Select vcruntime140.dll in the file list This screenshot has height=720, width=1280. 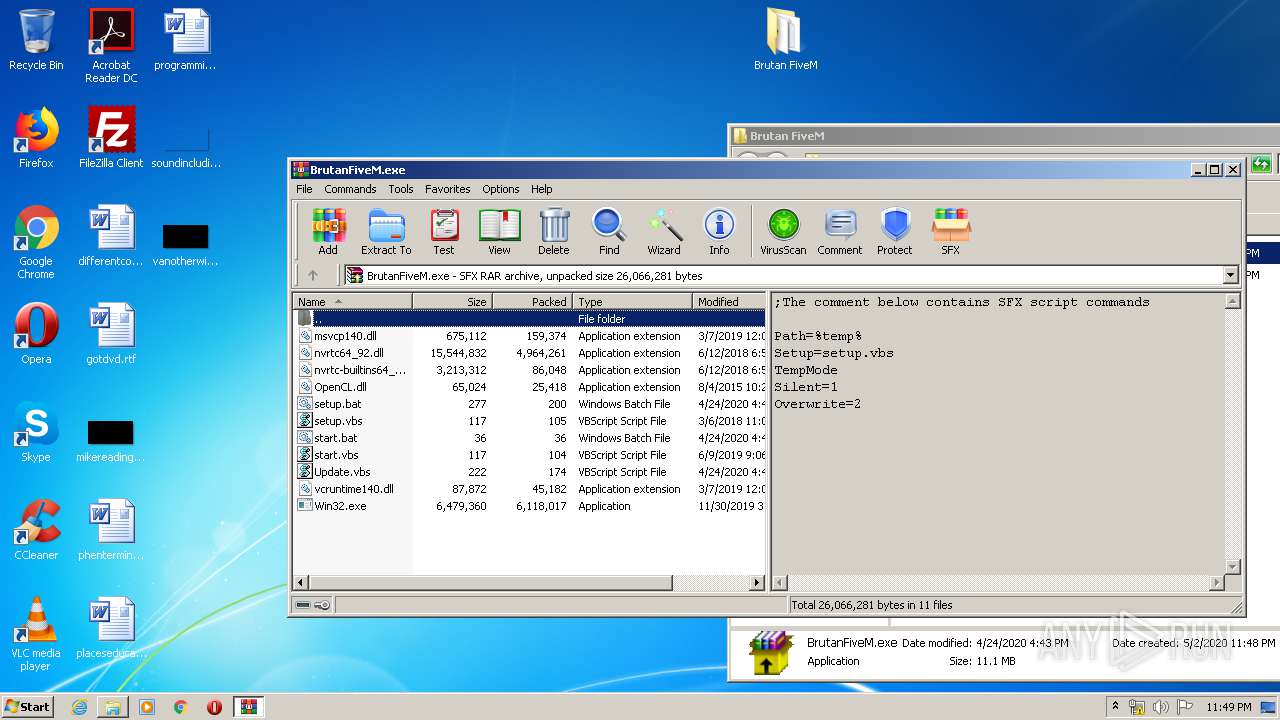point(530,489)
